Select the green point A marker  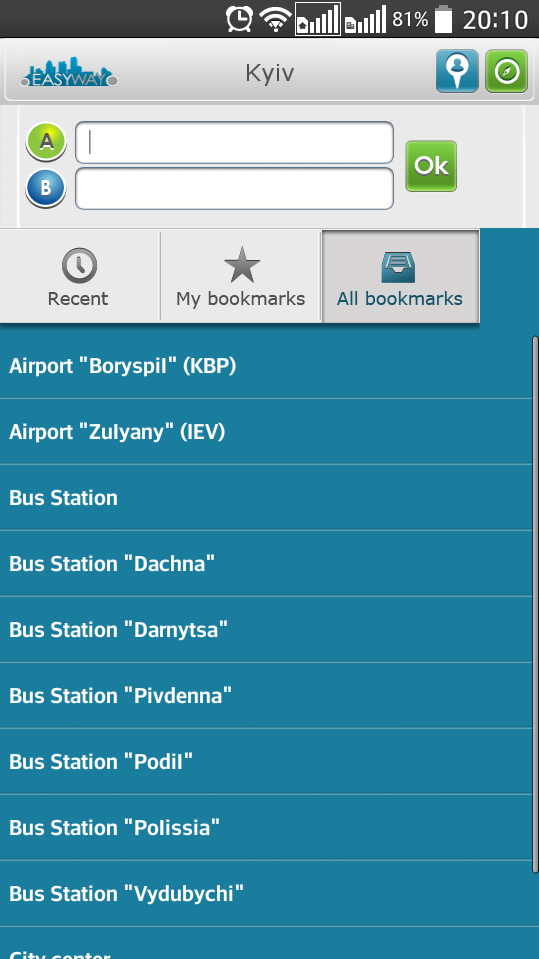click(46, 142)
